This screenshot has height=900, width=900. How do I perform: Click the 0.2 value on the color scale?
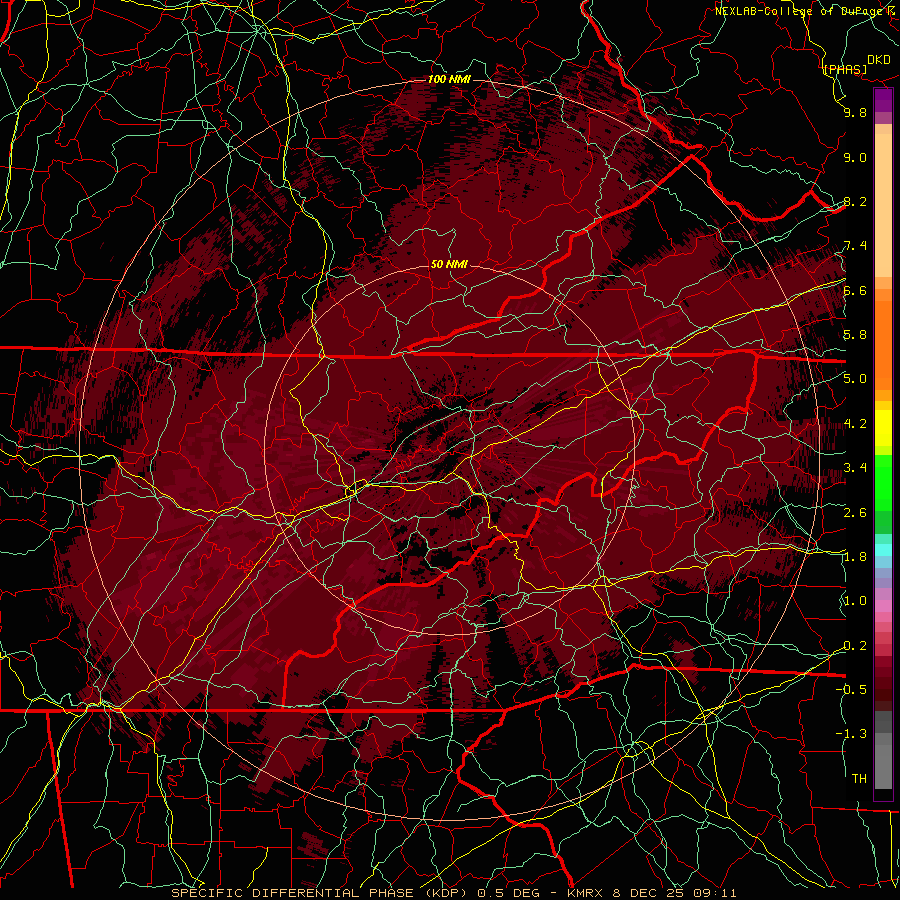coord(855,646)
